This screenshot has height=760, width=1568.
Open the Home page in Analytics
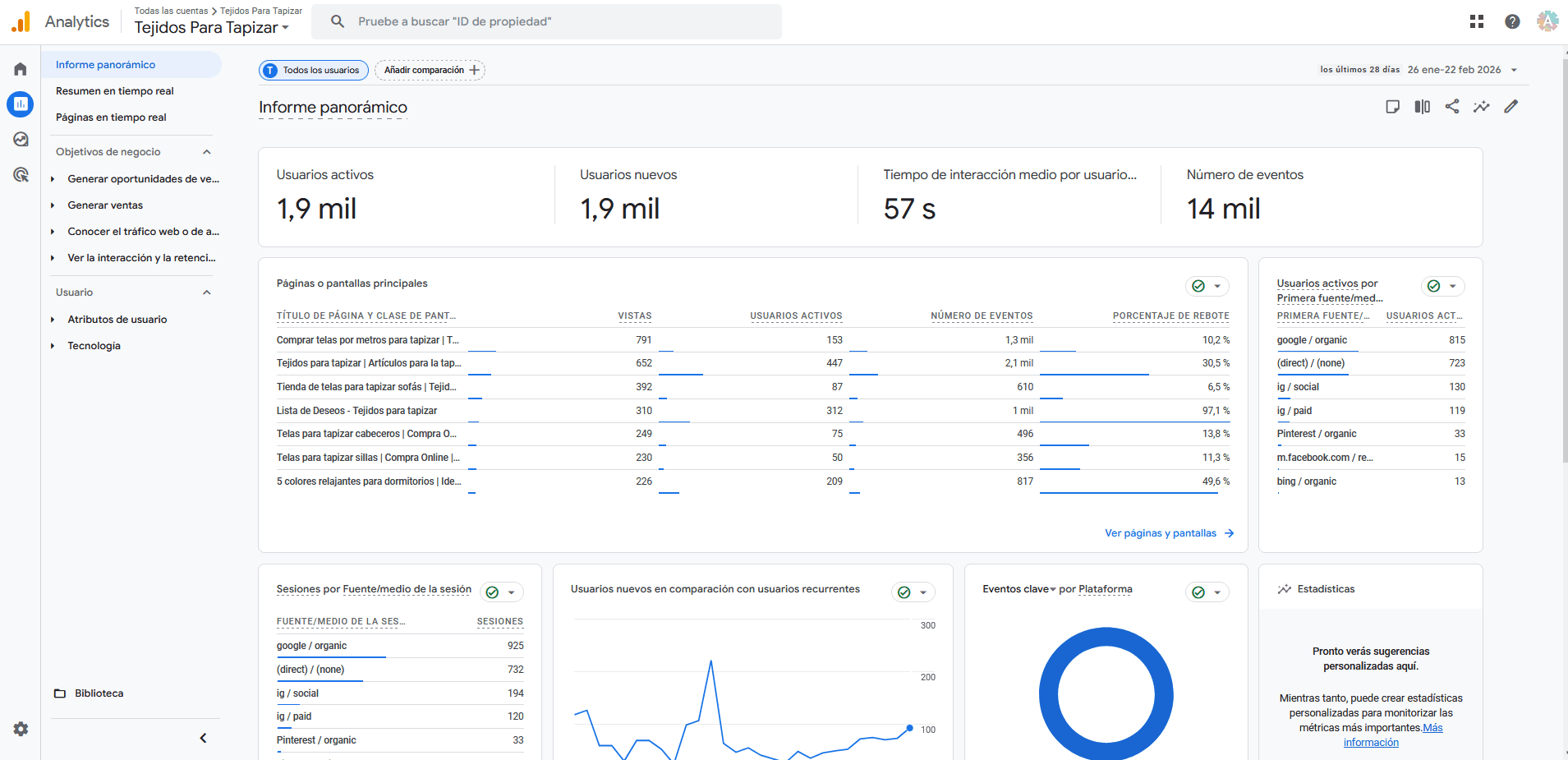pos(20,69)
